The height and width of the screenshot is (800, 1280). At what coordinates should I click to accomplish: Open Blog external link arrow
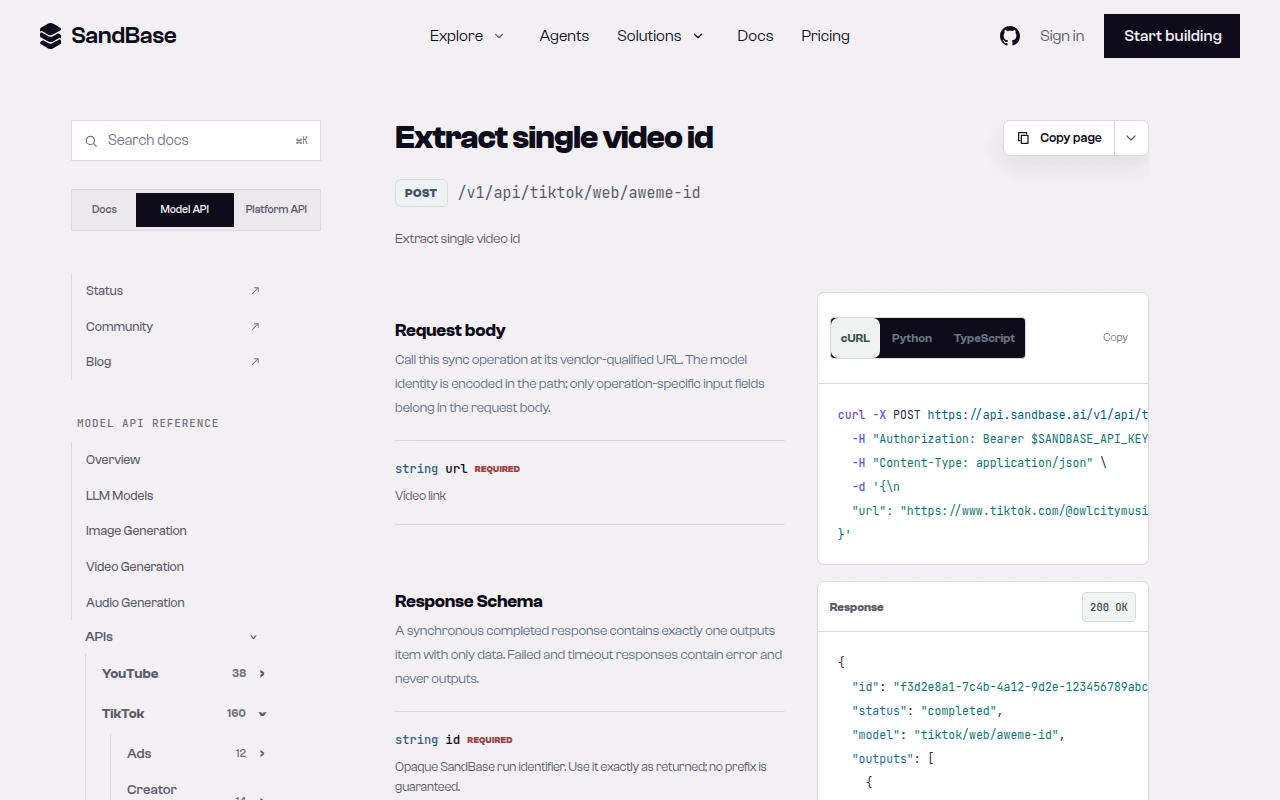point(255,362)
